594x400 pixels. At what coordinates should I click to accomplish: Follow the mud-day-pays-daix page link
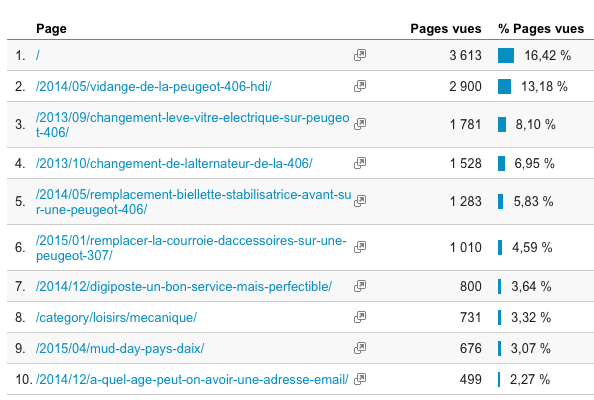(120, 348)
